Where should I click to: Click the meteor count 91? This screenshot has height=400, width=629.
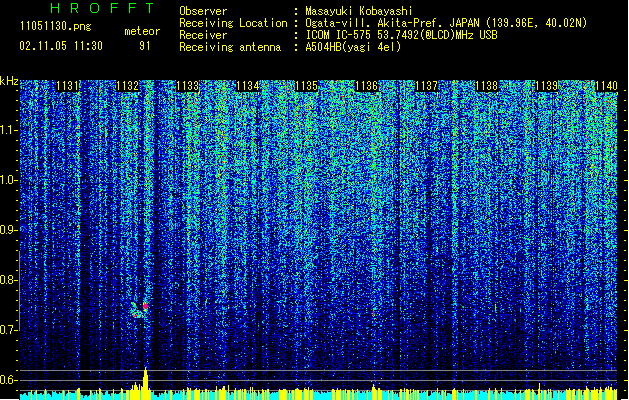coord(145,46)
